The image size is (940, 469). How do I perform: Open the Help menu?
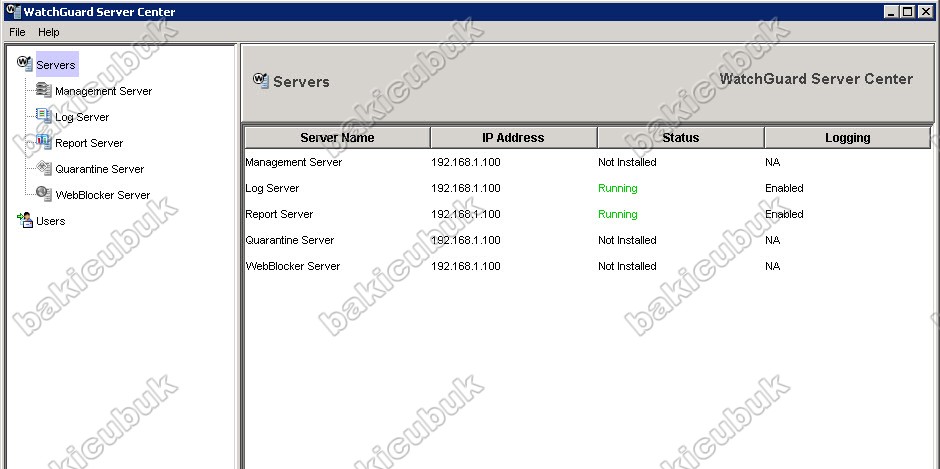click(x=49, y=32)
